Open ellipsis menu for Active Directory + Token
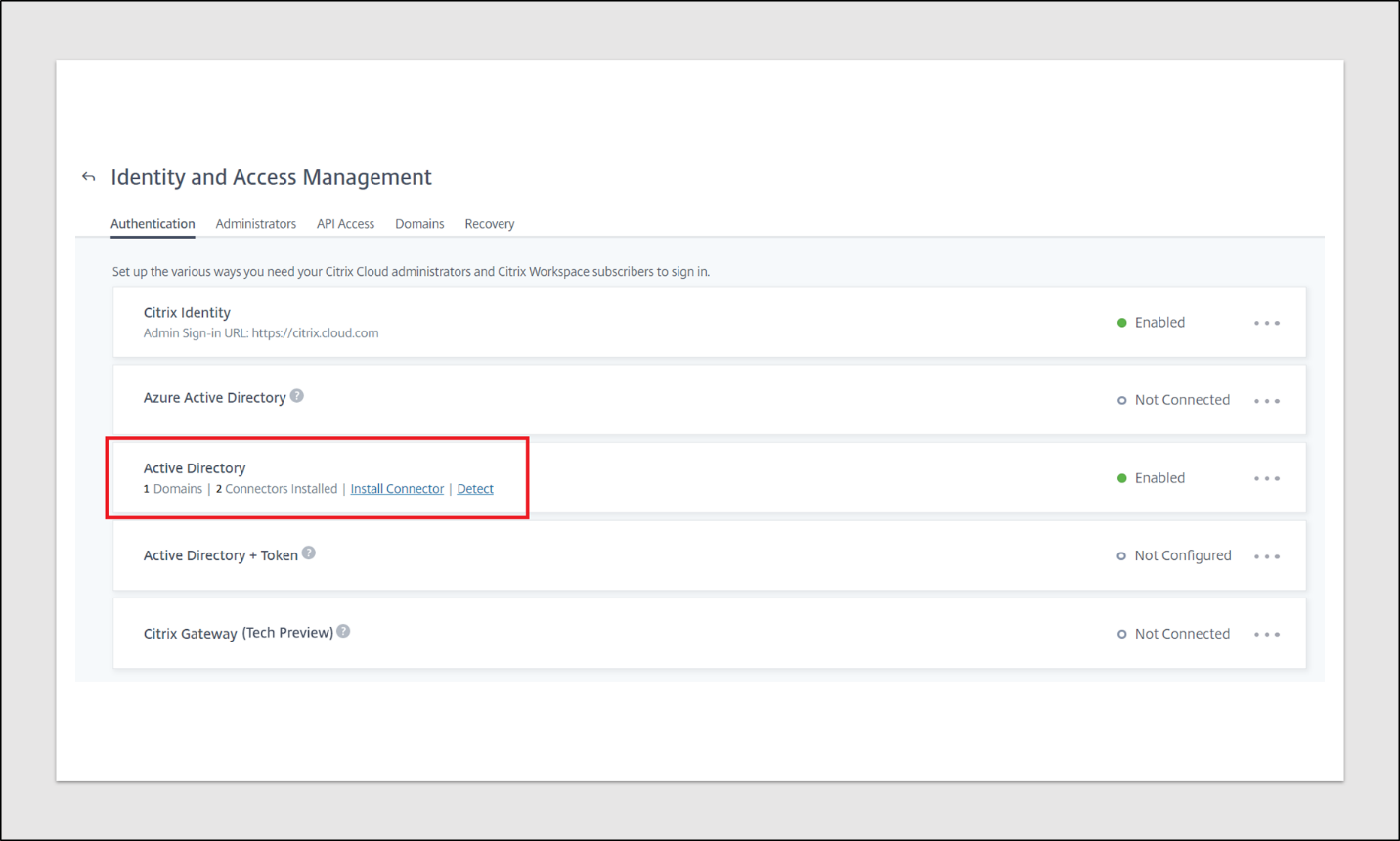Image resolution: width=1400 pixels, height=841 pixels. click(x=1267, y=556)
